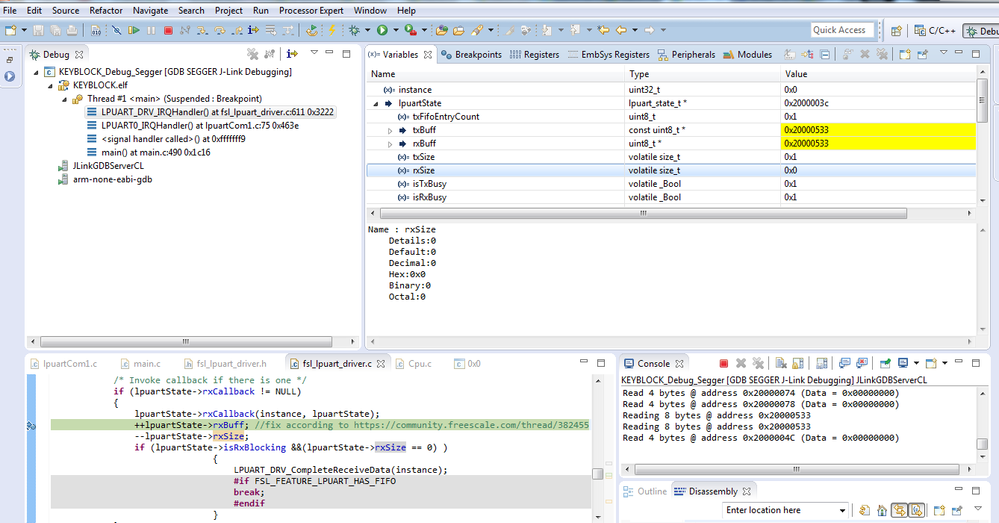Click Disassembly Home icon
Screen dimensions: 999x523
(x=882, y=510)
